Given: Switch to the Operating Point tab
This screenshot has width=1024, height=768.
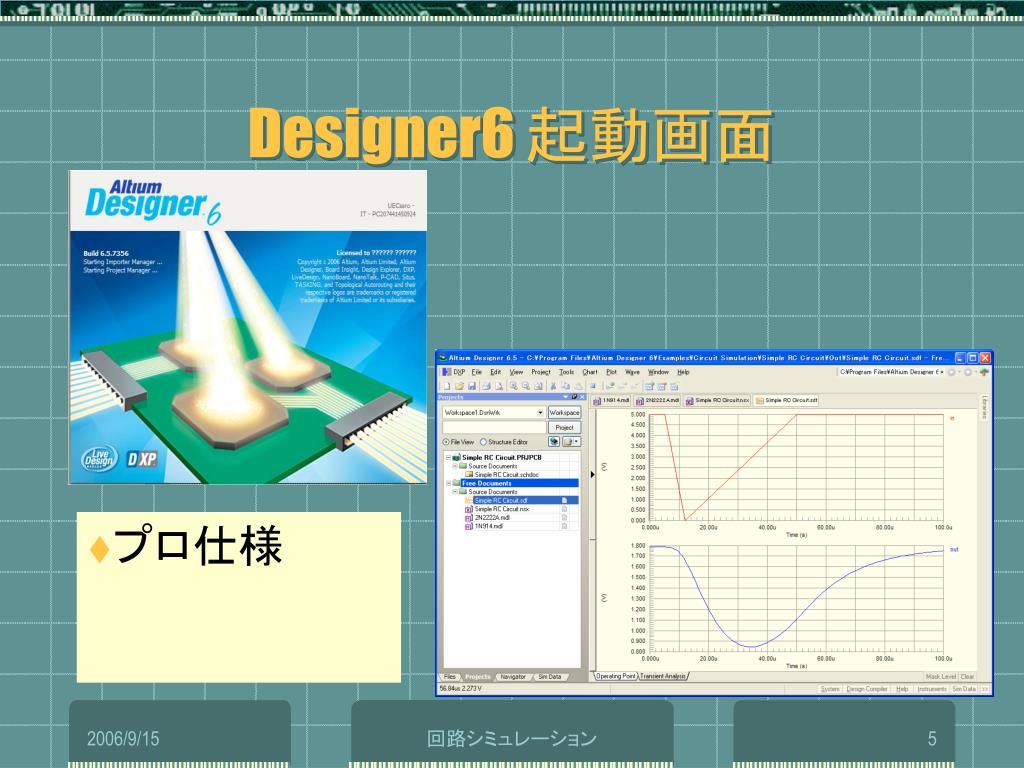Looking at the screenshot, I should 615,676.
